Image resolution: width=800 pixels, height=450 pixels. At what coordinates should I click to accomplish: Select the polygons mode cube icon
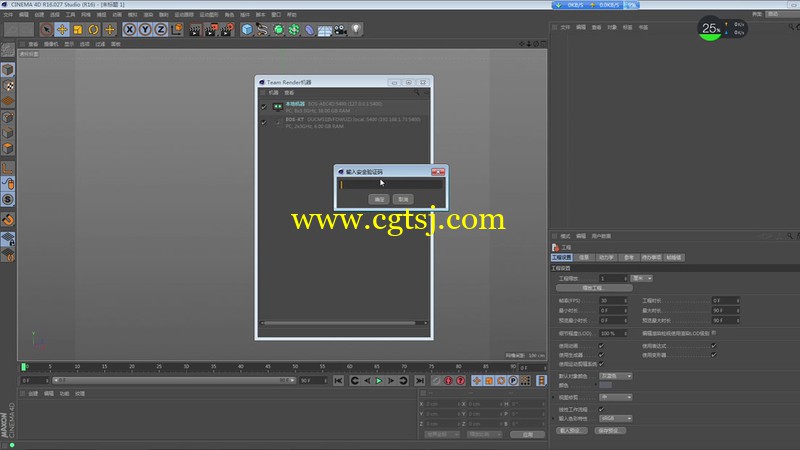pyautogui.click(x=8, y=148)
